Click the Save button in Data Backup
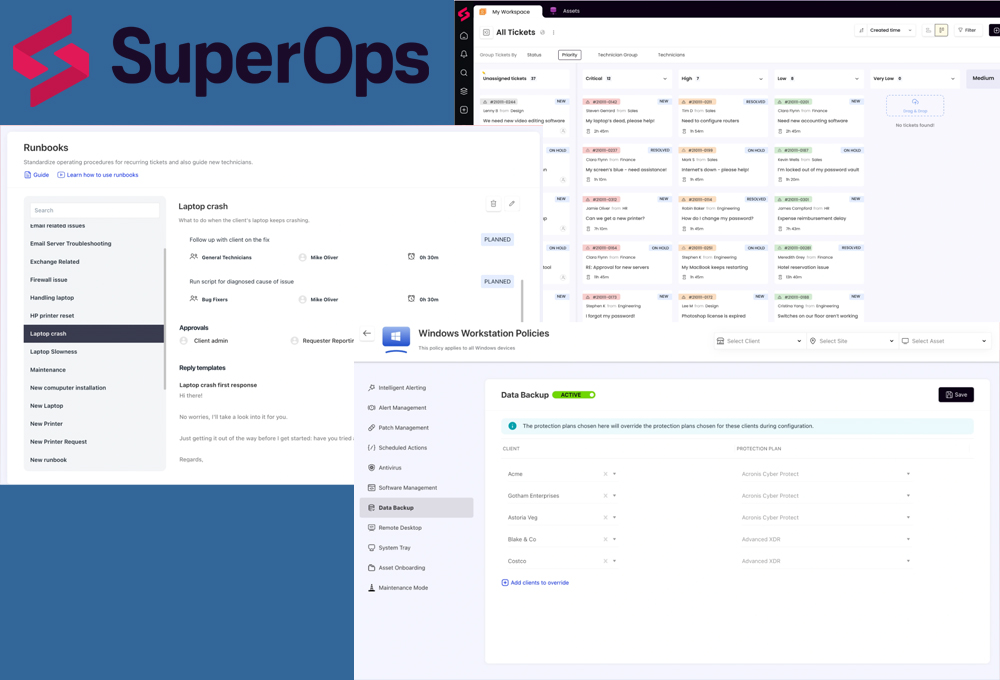This screenshot has height=680, width=1000. [x=955, y=395]
